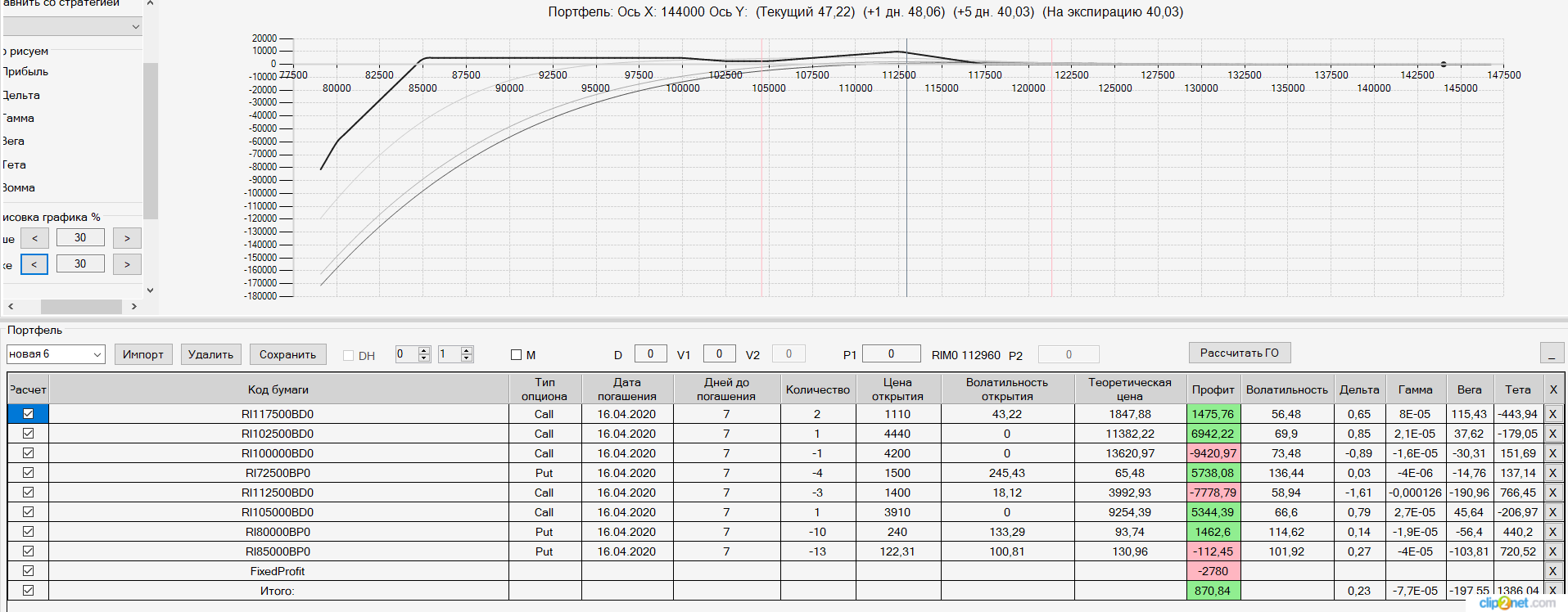1568x612 pixels.
Task: Select Дельта in the drawing list
Action: click(x=21, y=95)
